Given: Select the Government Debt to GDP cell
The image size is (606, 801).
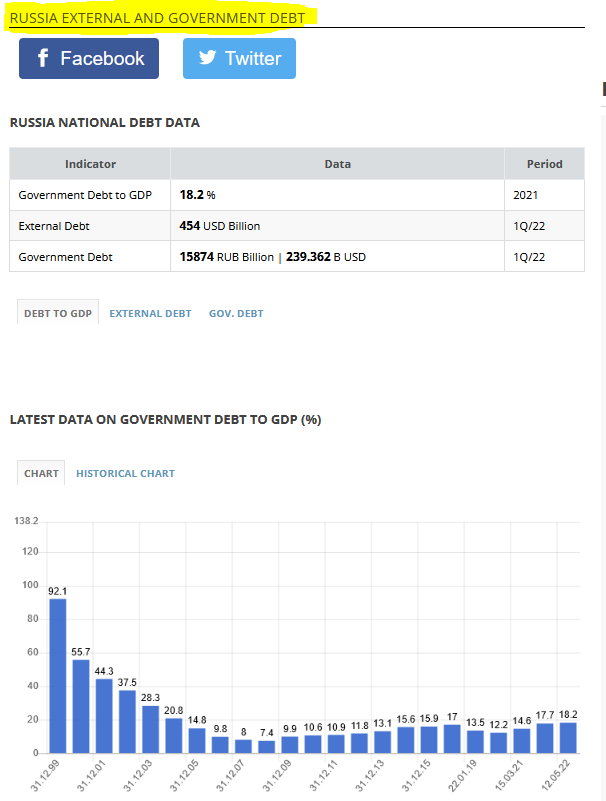Looking at the screenshot, I should click(x=90, y=195).
